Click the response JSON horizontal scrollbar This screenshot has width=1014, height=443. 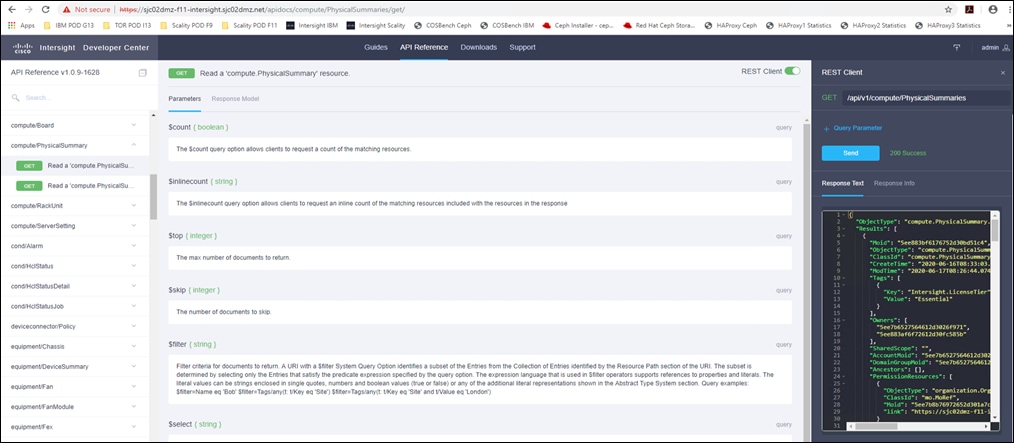876,426
